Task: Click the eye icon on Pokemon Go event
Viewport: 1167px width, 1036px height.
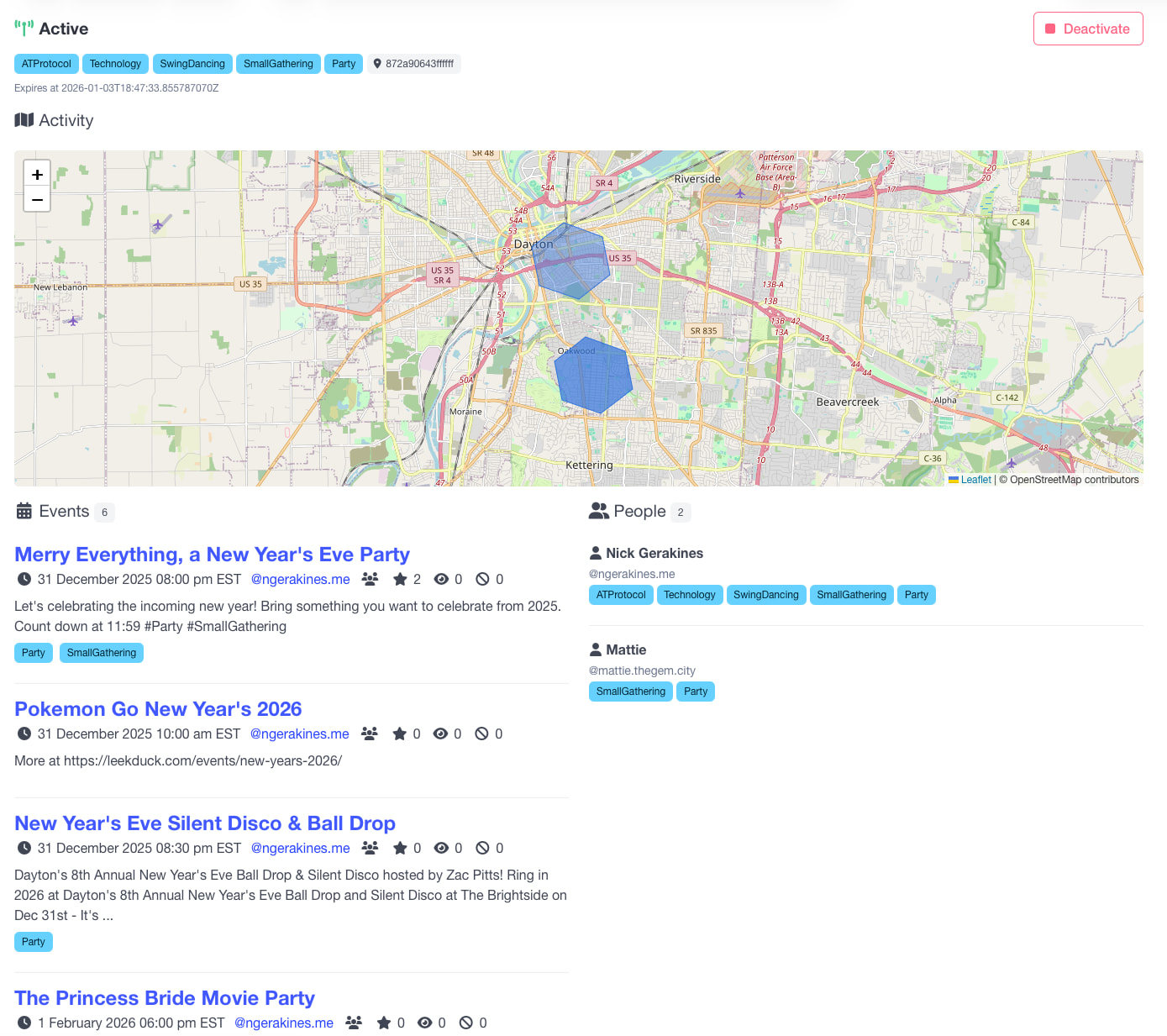Action: (x=440, y=734)
